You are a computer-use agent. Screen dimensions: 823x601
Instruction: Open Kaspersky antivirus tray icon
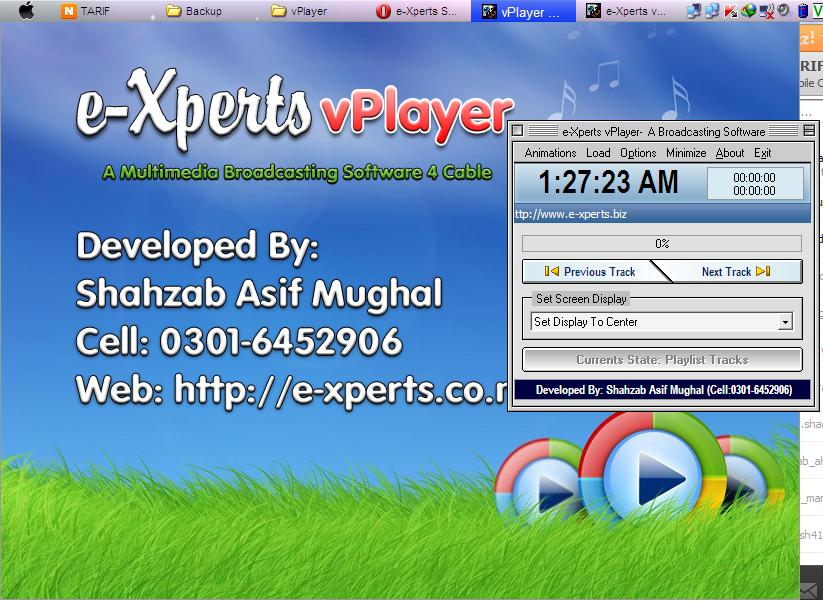[x=730, y=11]
